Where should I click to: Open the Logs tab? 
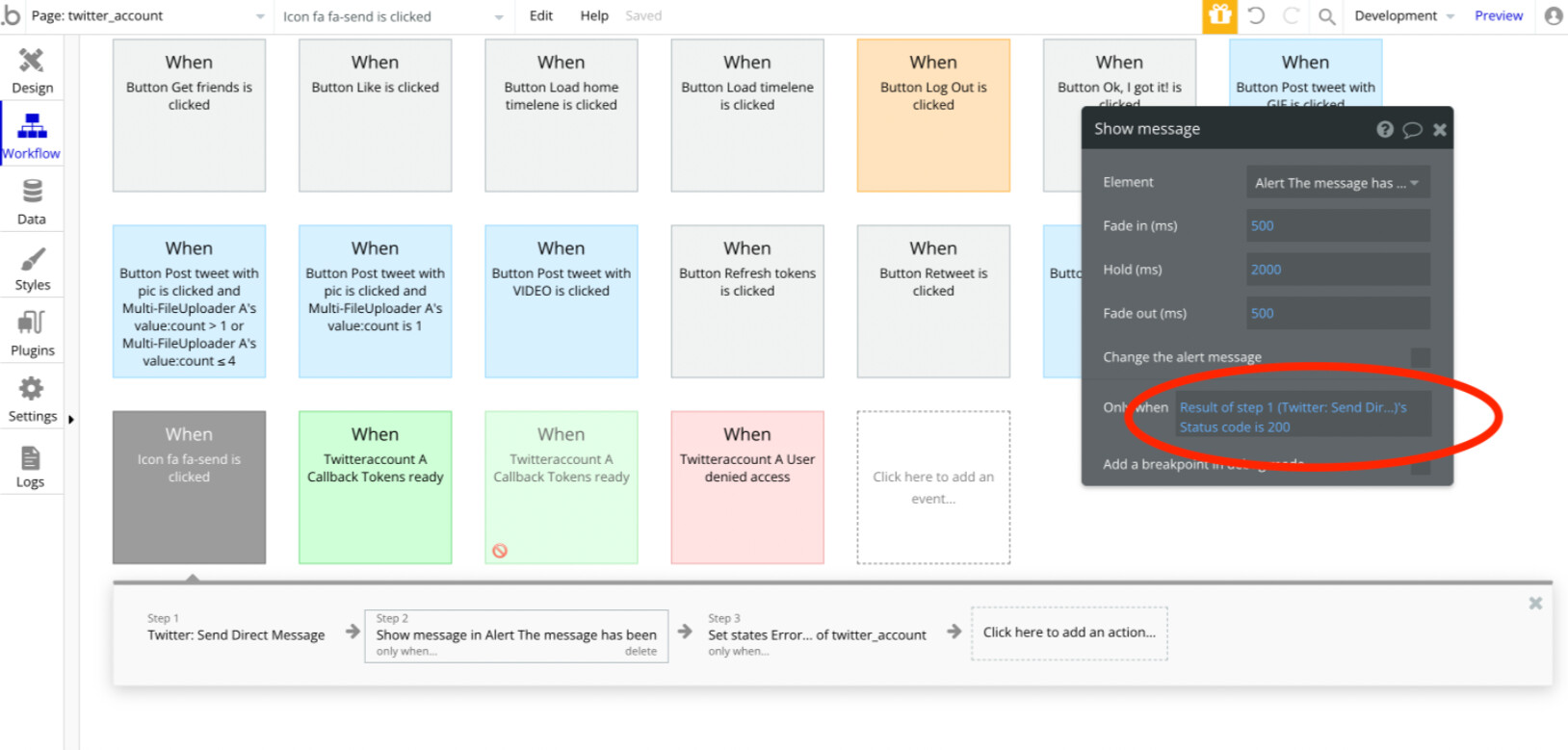32,466
